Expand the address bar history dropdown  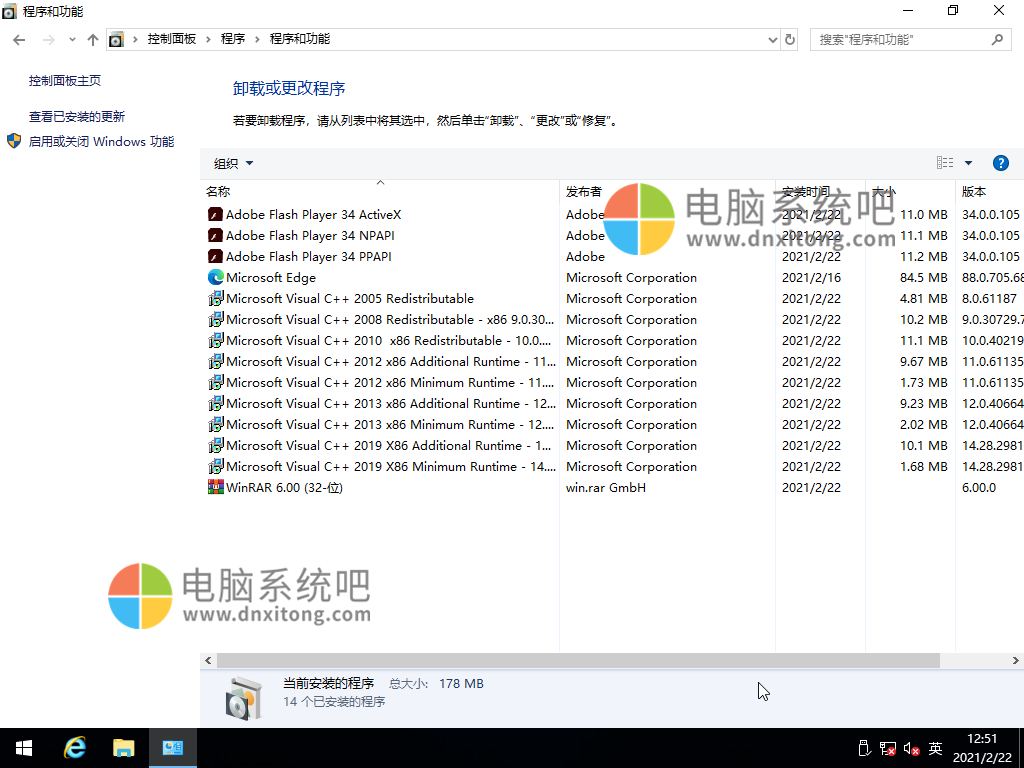click(771, 39)
